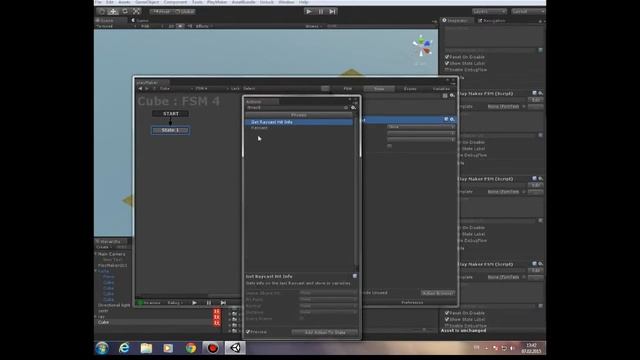Click the Add Action To State button
Image resolution: width=640 pixels, height=360 pixels.
[325, 332]
